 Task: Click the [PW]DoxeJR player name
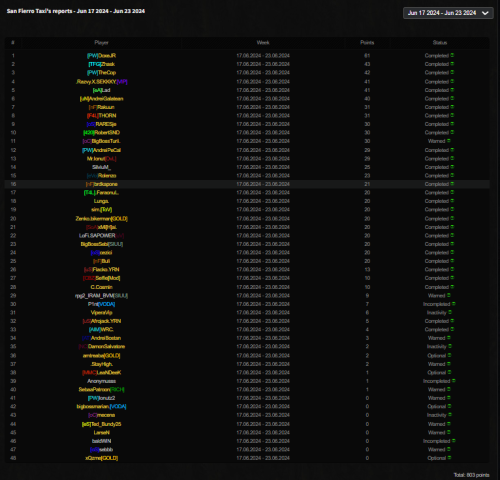(101, 56)
